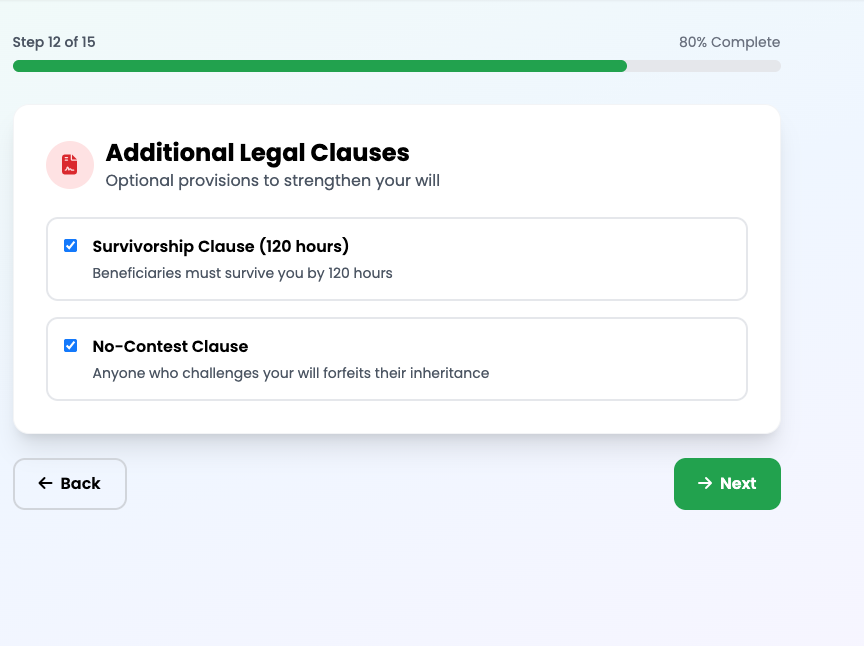This screenshot has width=864, height=646.
Task: Click the green filled progress bar
Action: [320, 66]
